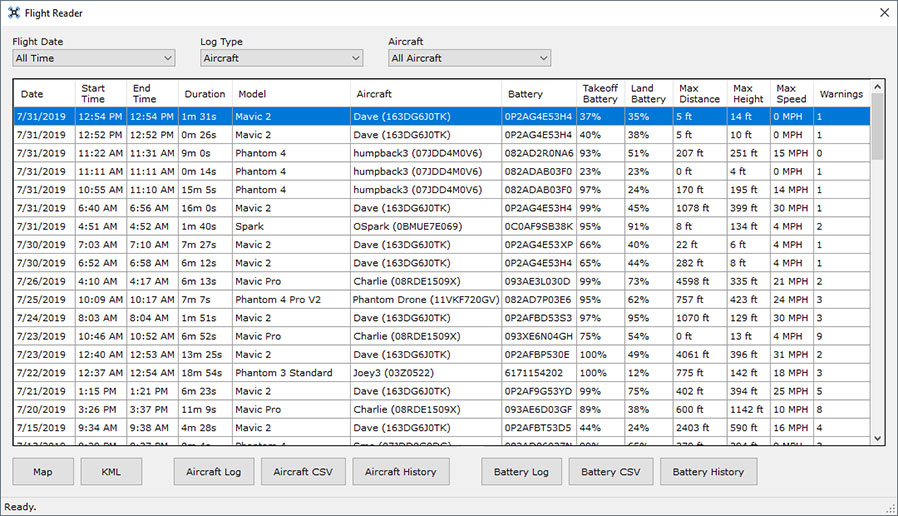Click the Map button
This screenshot has width=898, height=516.
(43, 472)
